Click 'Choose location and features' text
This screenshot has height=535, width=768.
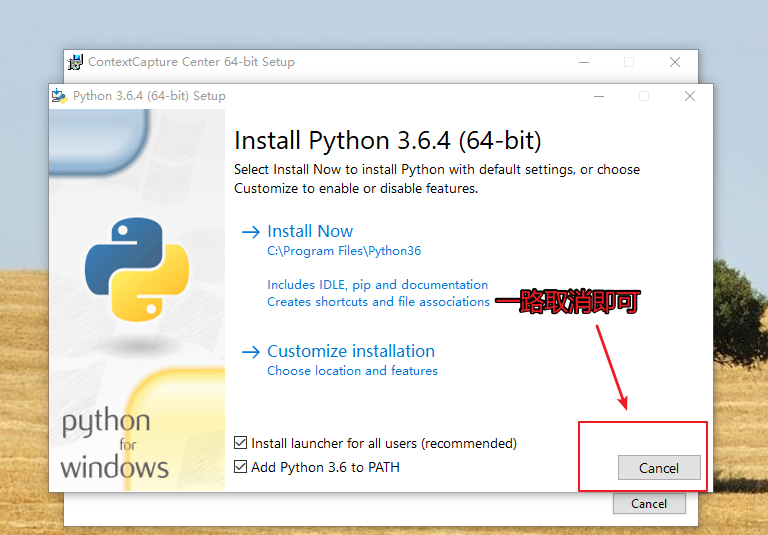click(352, 371)
